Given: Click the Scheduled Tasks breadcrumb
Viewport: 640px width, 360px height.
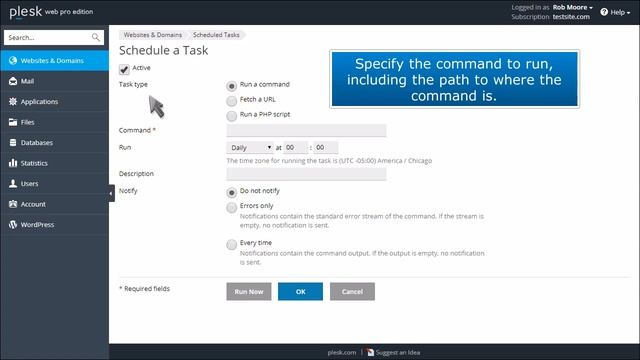Looking at the screenshot, I should (x=216, y=35).
